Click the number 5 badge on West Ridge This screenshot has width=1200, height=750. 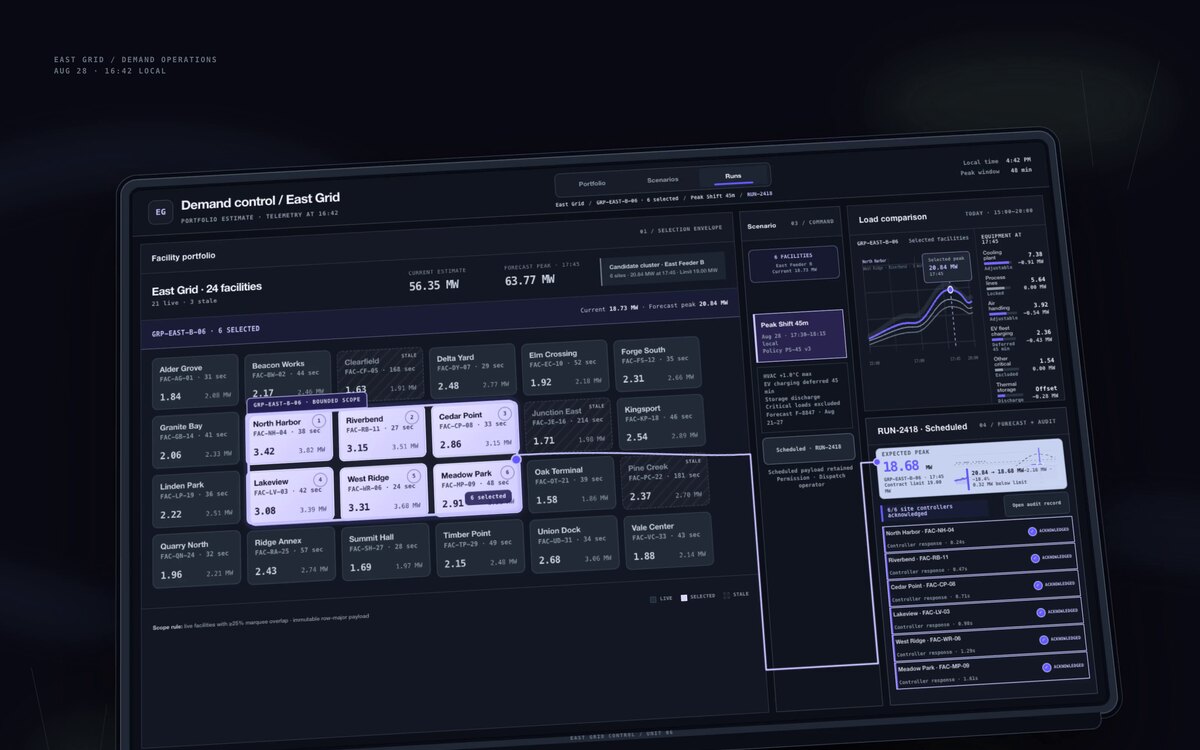pyautogui.click(x=413, y=476)
